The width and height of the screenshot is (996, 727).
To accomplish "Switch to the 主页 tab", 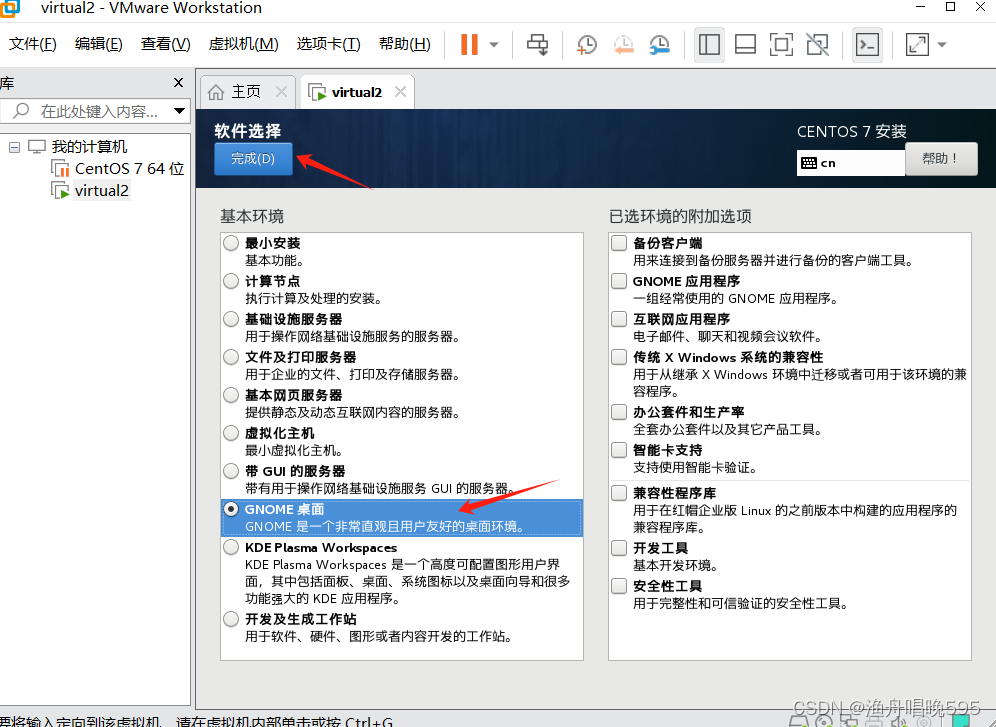I will coord(246,92).
